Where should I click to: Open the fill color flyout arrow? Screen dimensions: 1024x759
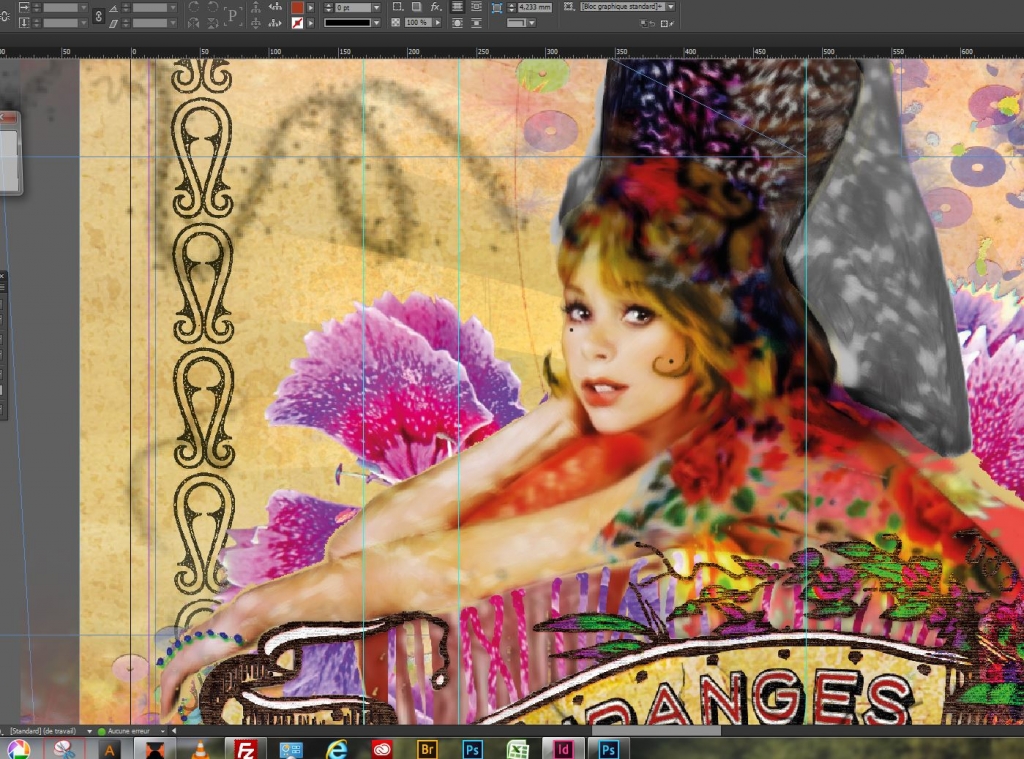tap(310, 8)
